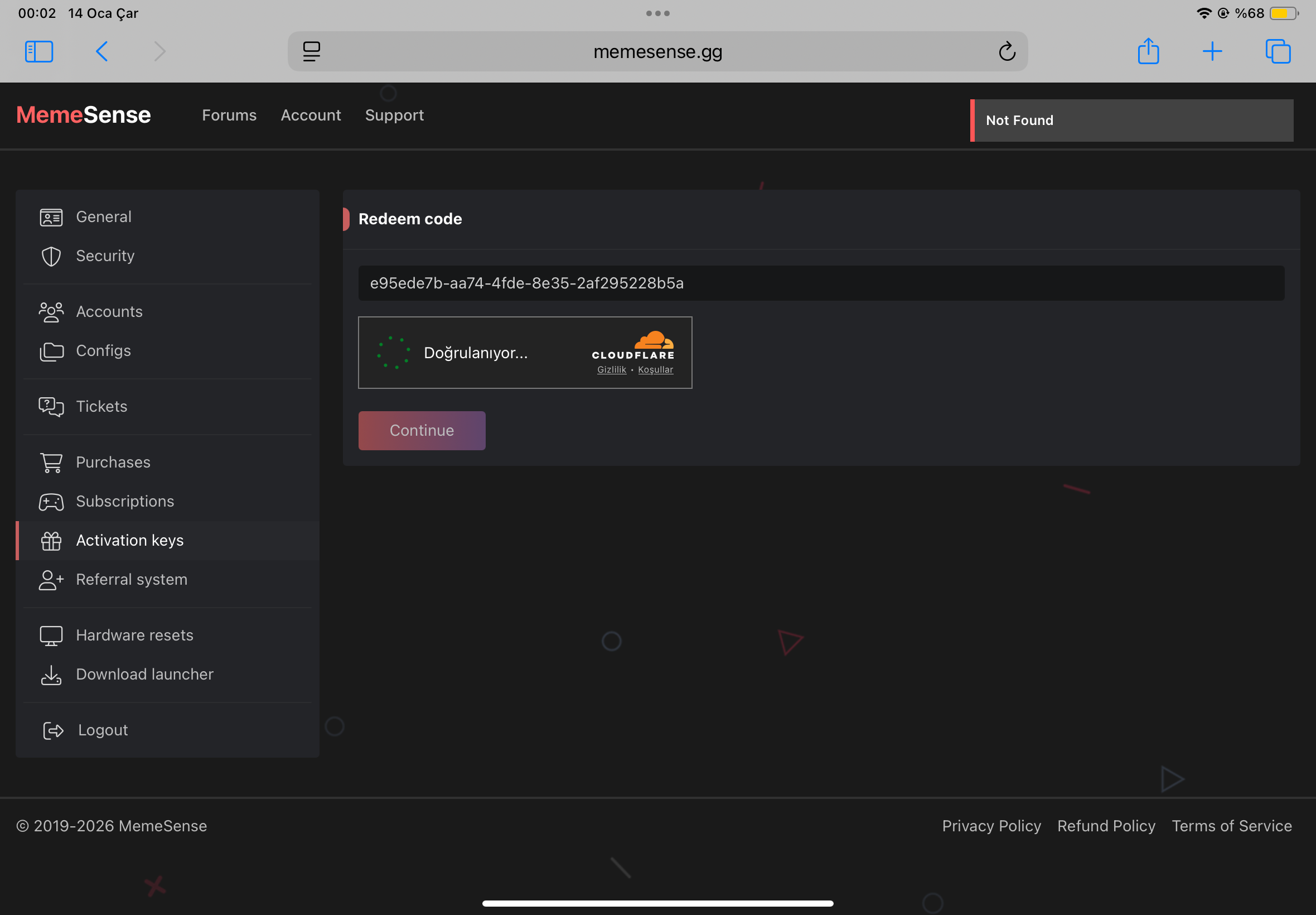Screen dimensions: 1316x915
Task: Click the Download launcher tray icon
Action: 51,675
